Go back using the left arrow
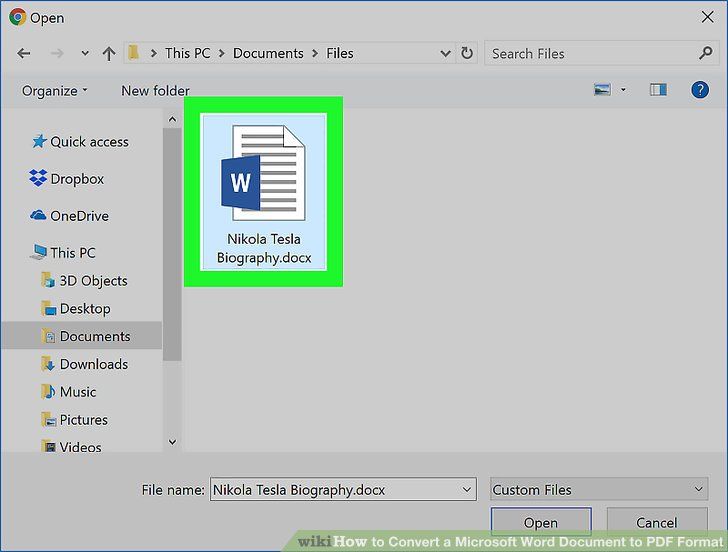Image resolution: width=728 pixels, height=552 pixels. click(x=24, y=53)
